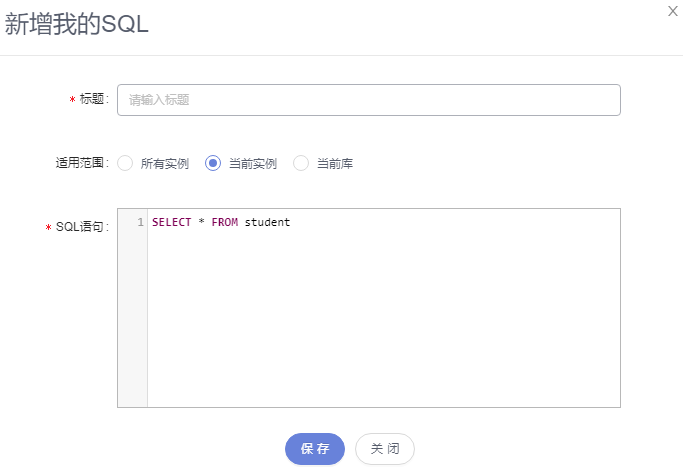Dismiss the dialog using the 关闭 button

[x=385, y=449]
